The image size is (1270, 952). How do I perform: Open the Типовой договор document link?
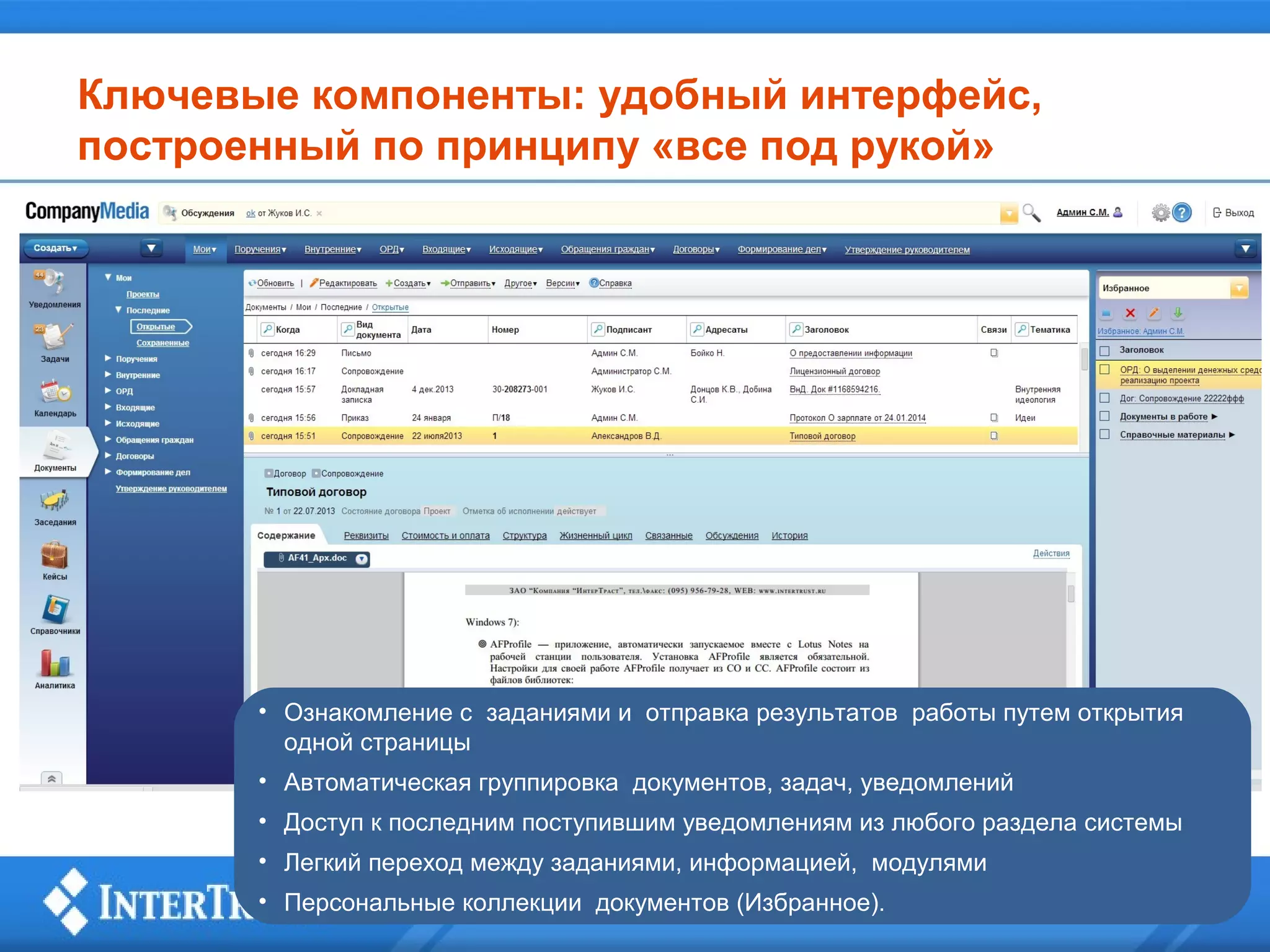(822, 436)
